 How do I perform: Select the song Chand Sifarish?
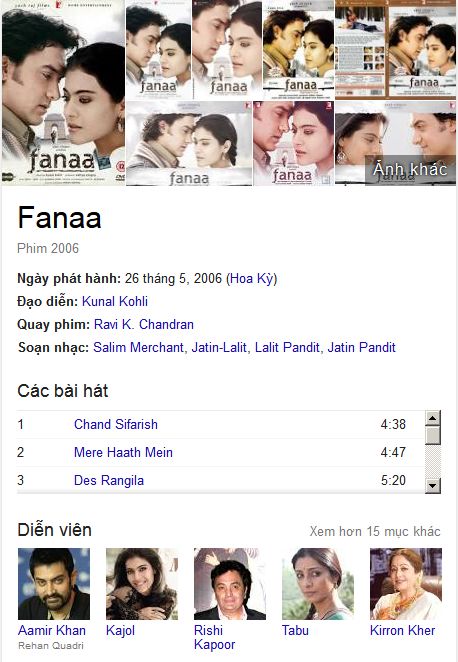[116, 424]
